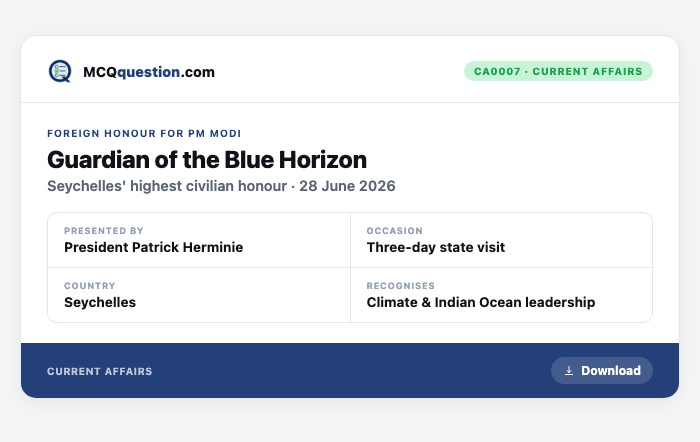Click the blue footer bar

point(350,371)
